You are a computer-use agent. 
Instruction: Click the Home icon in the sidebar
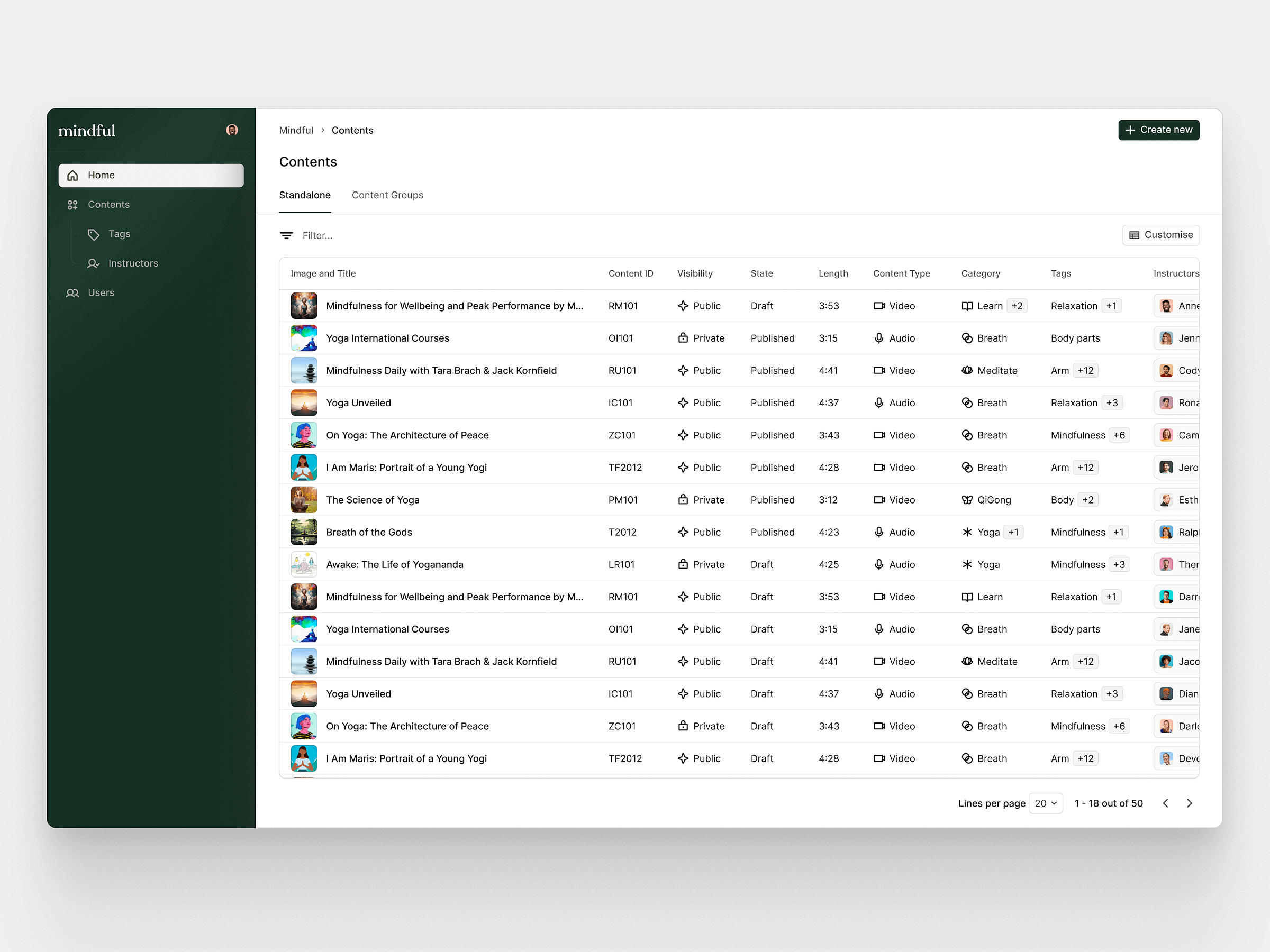(x=73, y=176)
